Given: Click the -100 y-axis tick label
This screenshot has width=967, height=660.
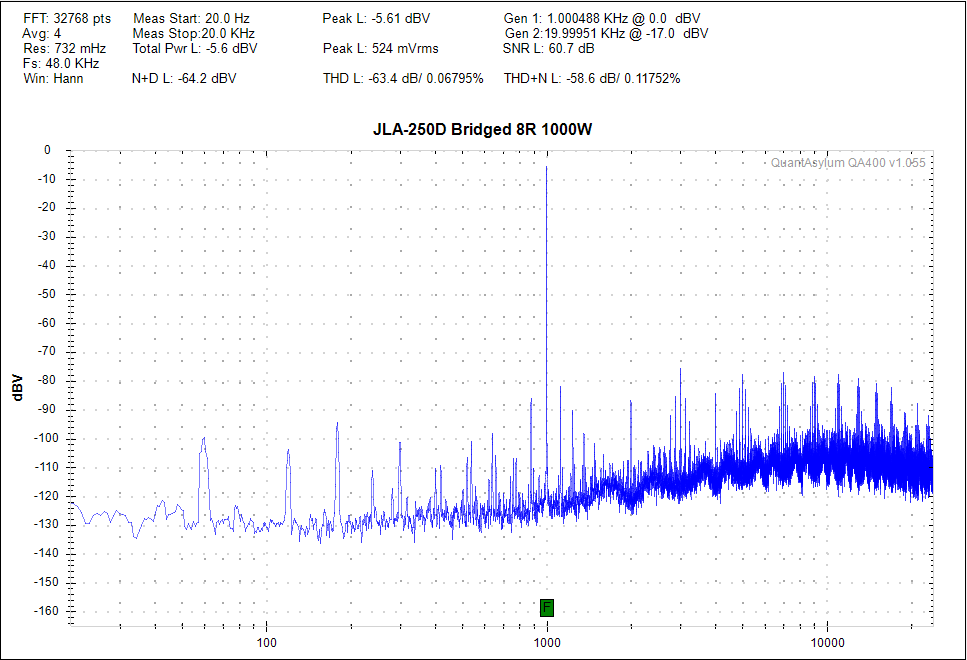Looking at the screenshot, I should (46, 438).
